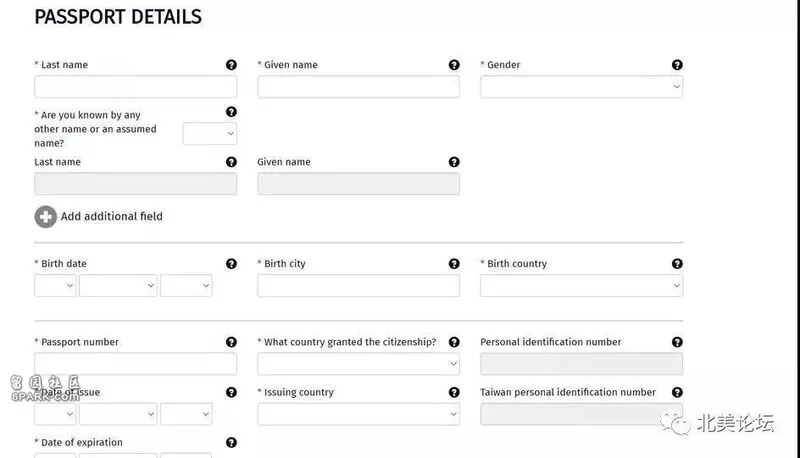Show help for Date of expiration
This screenshot has height=458, width=800.
click(x=231, y=443)
